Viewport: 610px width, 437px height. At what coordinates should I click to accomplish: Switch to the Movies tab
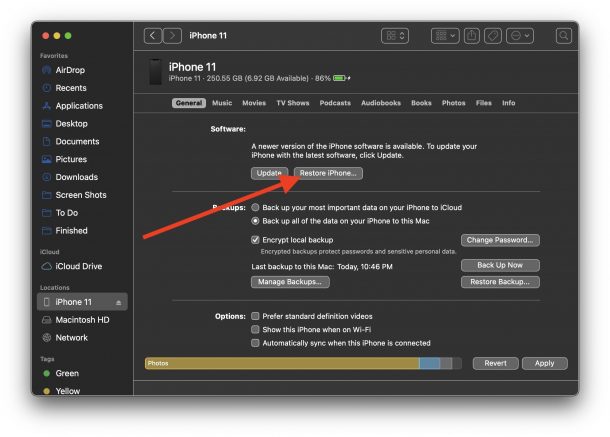pos(254,103)
